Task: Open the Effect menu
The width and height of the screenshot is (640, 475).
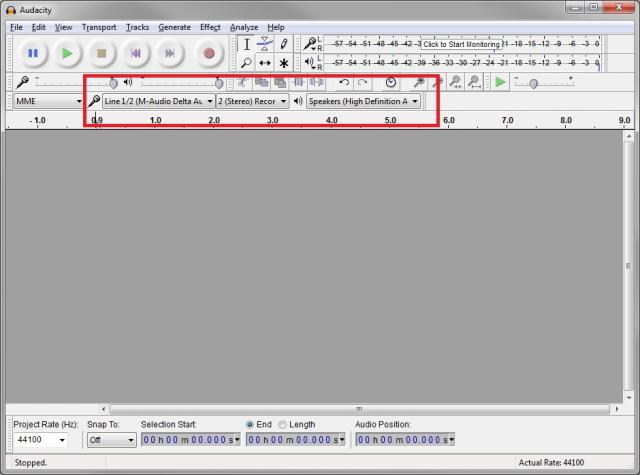Action: coord(210,27)
